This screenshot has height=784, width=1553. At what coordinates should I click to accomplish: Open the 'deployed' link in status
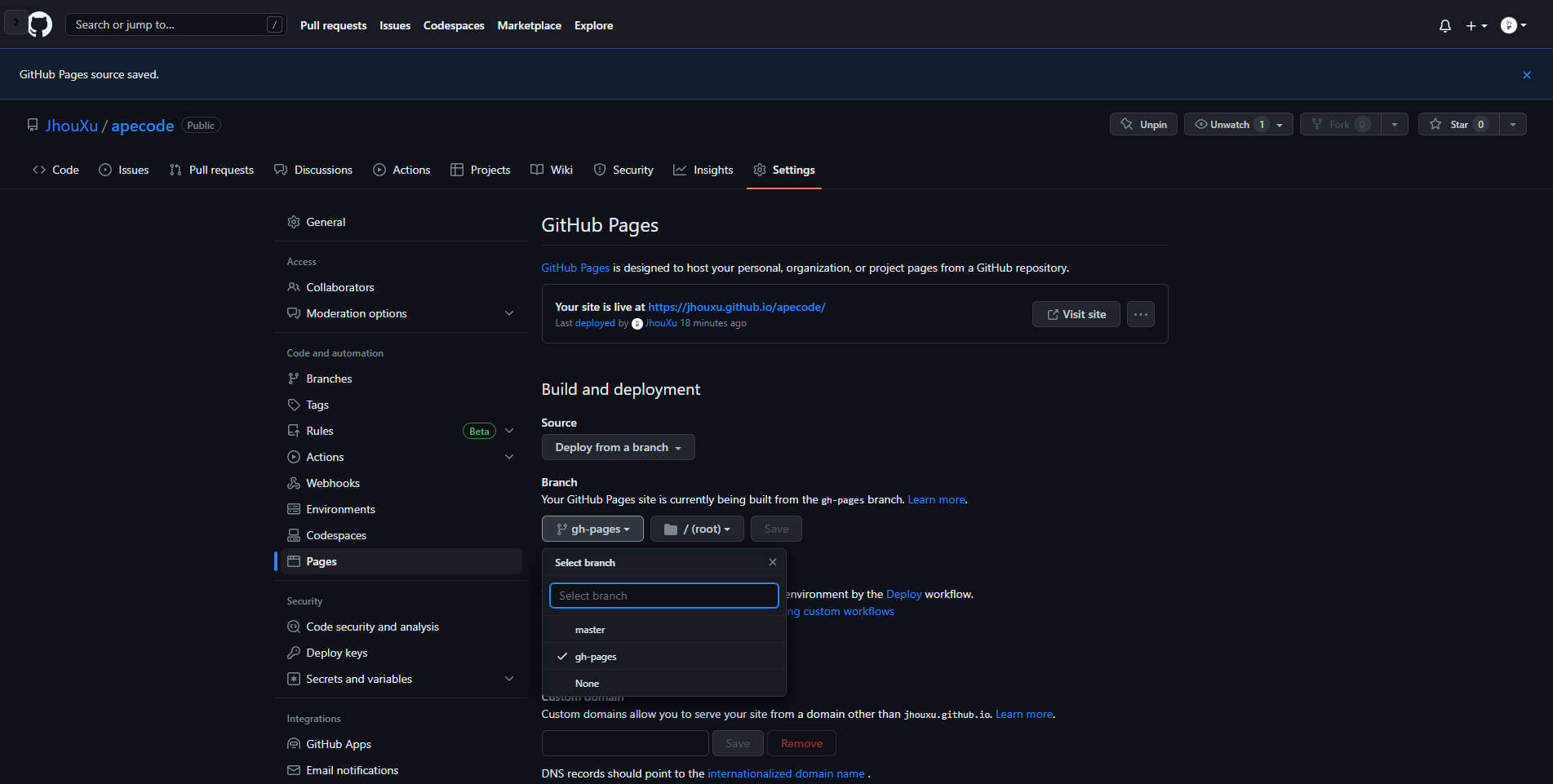pos(595,323)
